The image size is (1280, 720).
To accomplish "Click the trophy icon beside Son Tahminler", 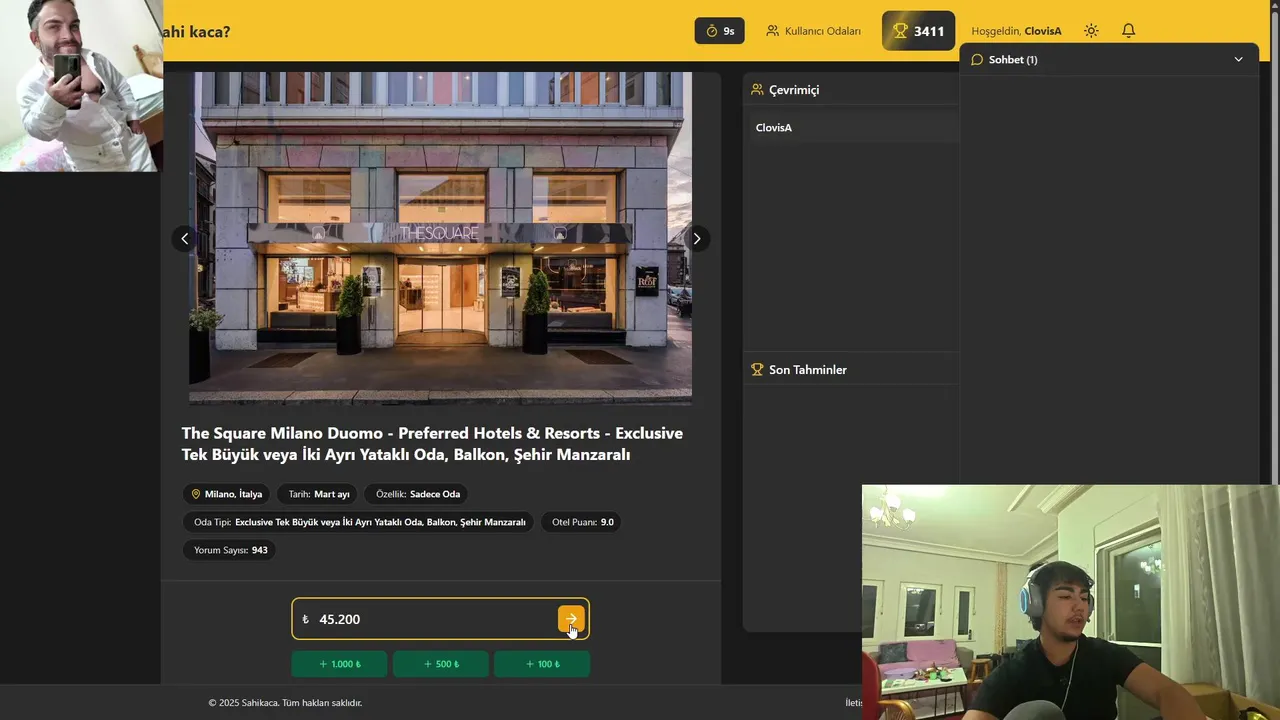I will tap(757, 370).
